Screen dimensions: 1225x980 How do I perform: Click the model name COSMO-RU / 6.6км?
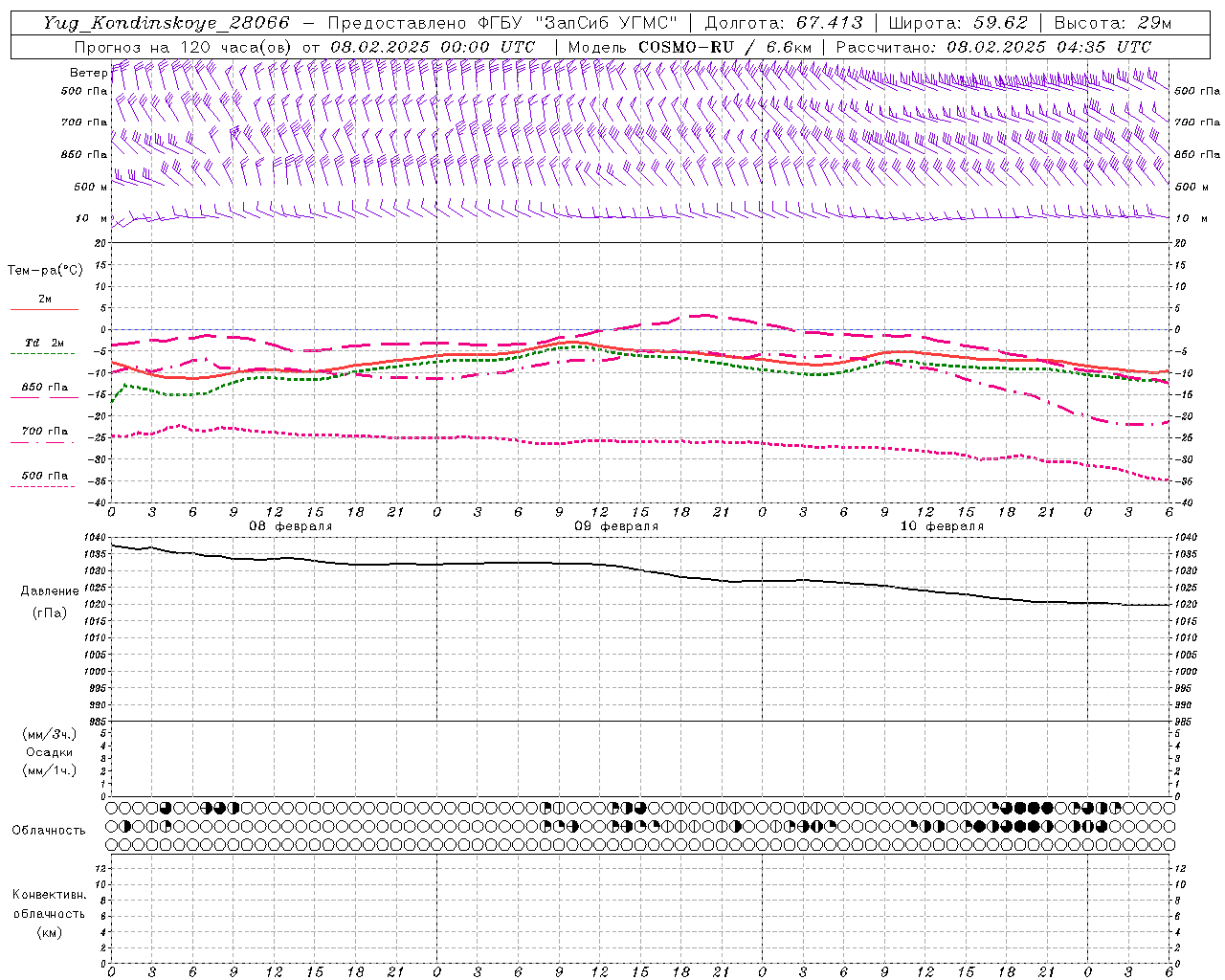pyautogui.click(x=724, y=47)
